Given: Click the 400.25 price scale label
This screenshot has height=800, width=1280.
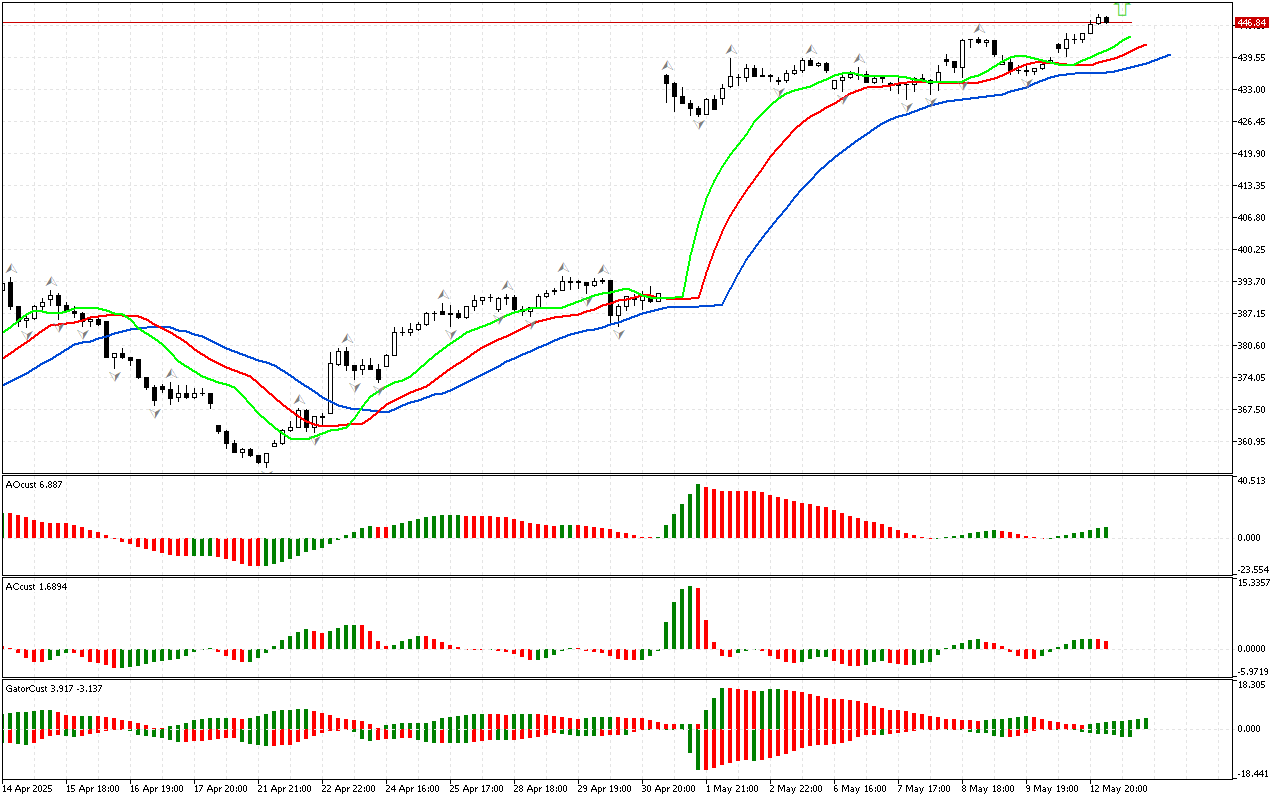Looking at the screenshot, I should pos(1251,250).
